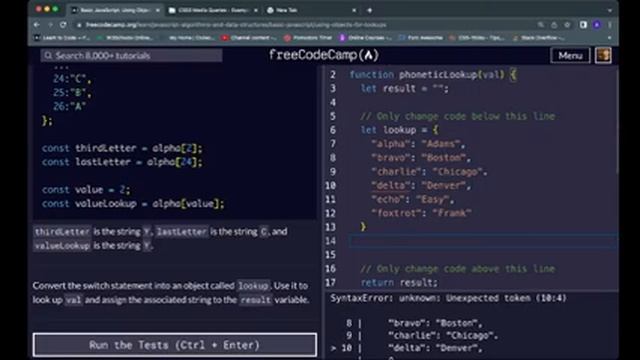The height and width of the screenshot is (360, 640).
Task: Switch to the CSS3 Media Queries tab
Action: (212, 10)
